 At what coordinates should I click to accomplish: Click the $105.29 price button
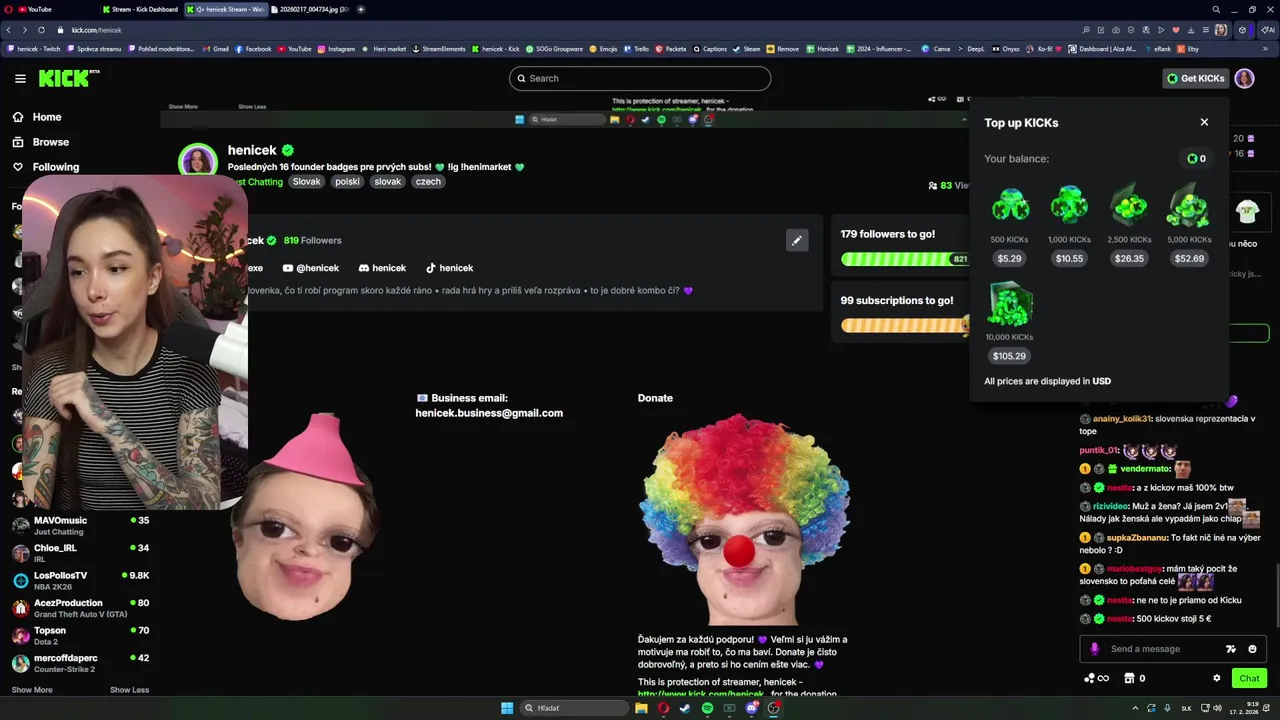(x=1010, y=356)
